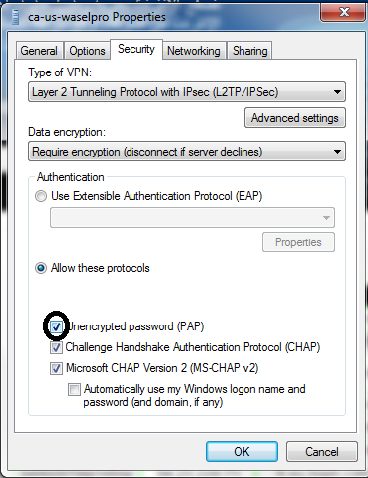The height and width of the screenshot is (478, 368).
Task: Expand the Type of VPN dropdown
Action: pyautogui.click(x=187, y=92)
